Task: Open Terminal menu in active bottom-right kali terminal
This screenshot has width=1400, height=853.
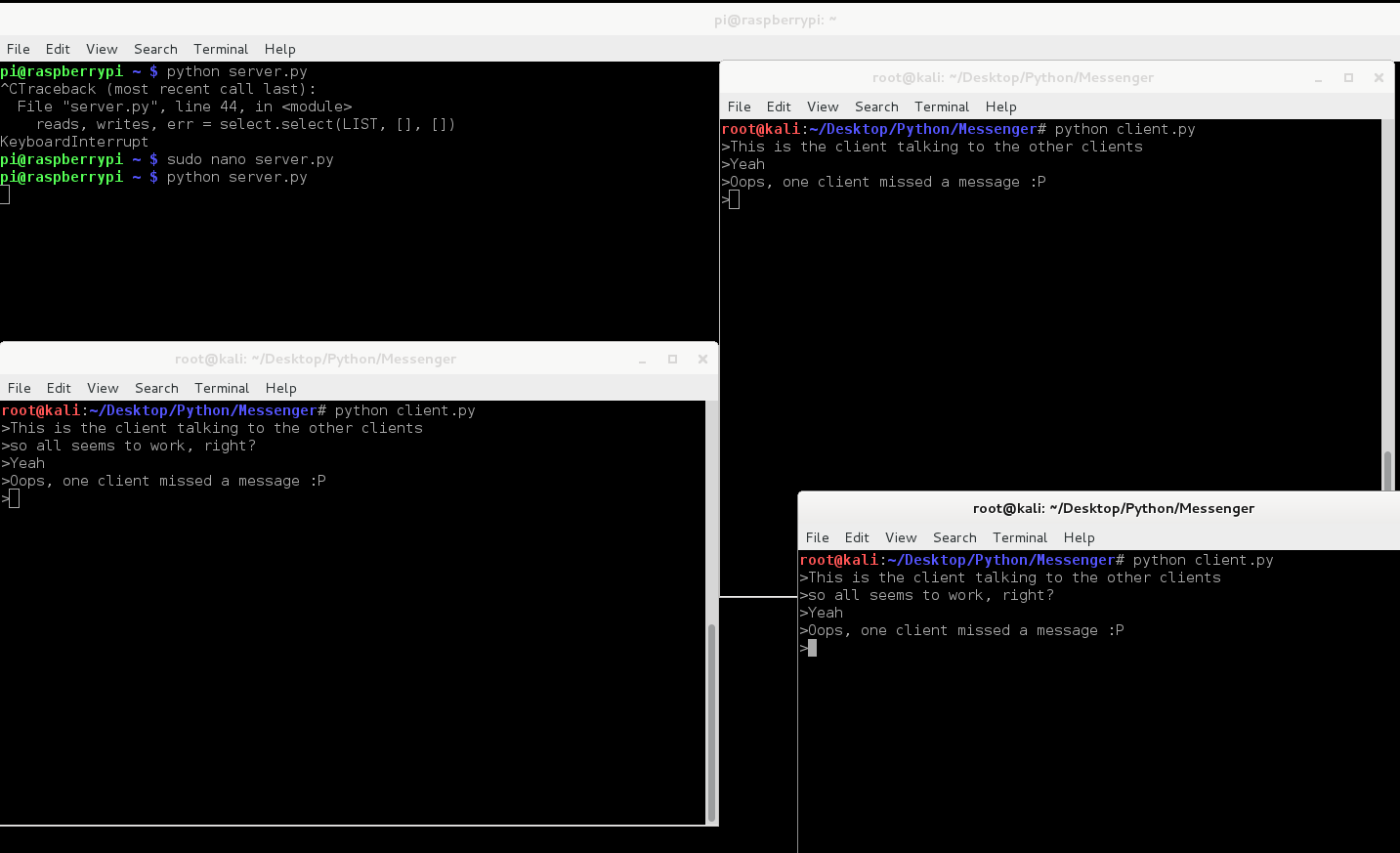Action: tap(1020, 537)
